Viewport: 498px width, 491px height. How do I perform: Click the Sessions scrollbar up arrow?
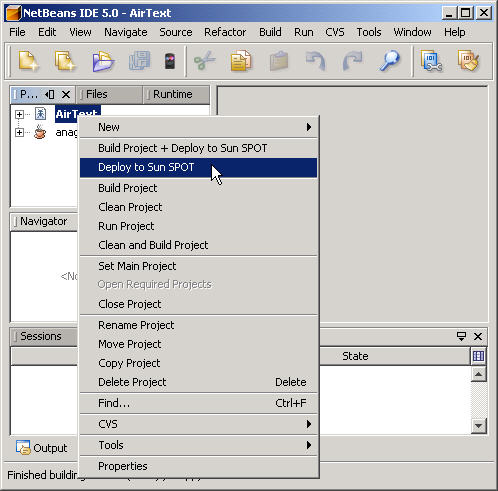click(478, 374)
